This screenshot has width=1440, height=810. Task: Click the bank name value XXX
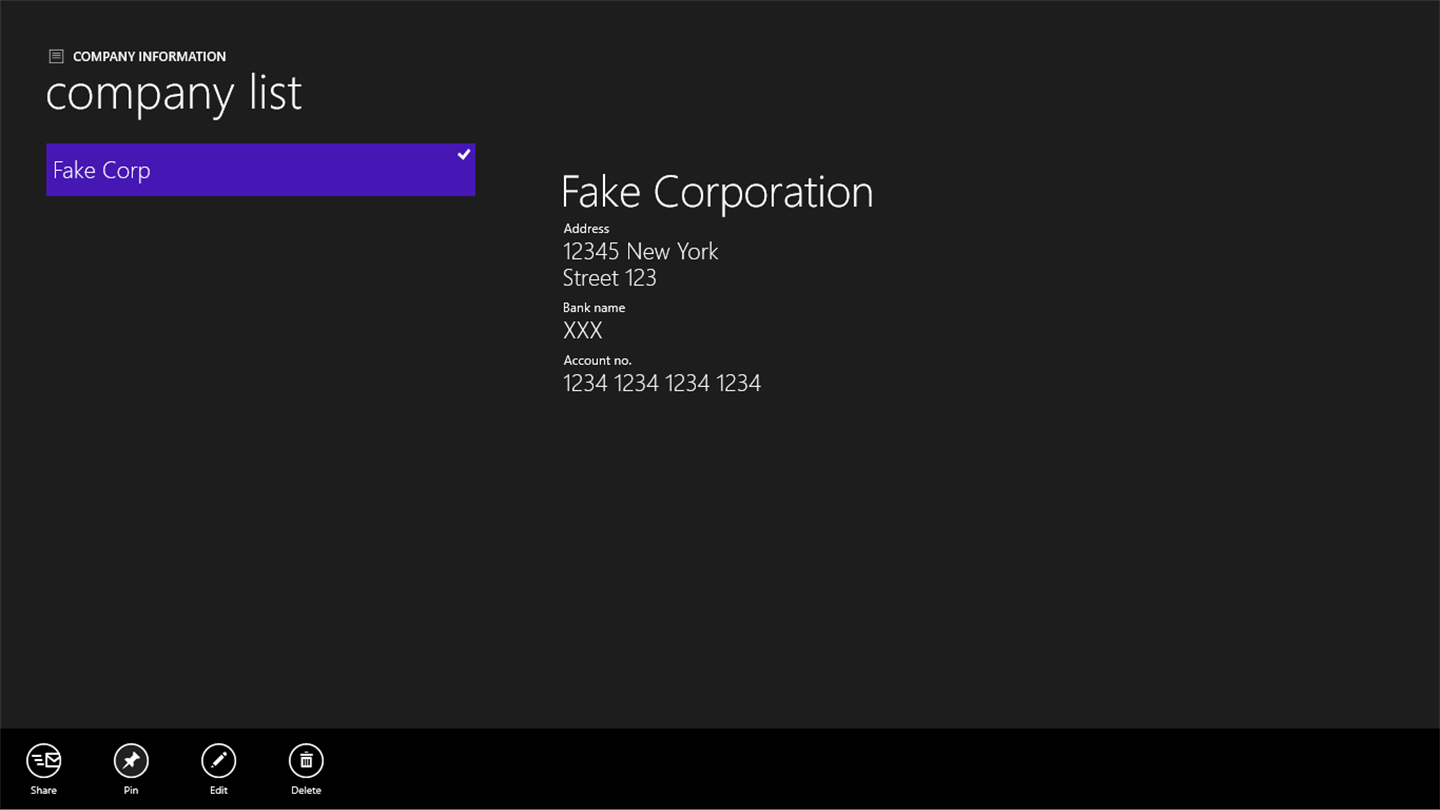(x=582, y=331)
